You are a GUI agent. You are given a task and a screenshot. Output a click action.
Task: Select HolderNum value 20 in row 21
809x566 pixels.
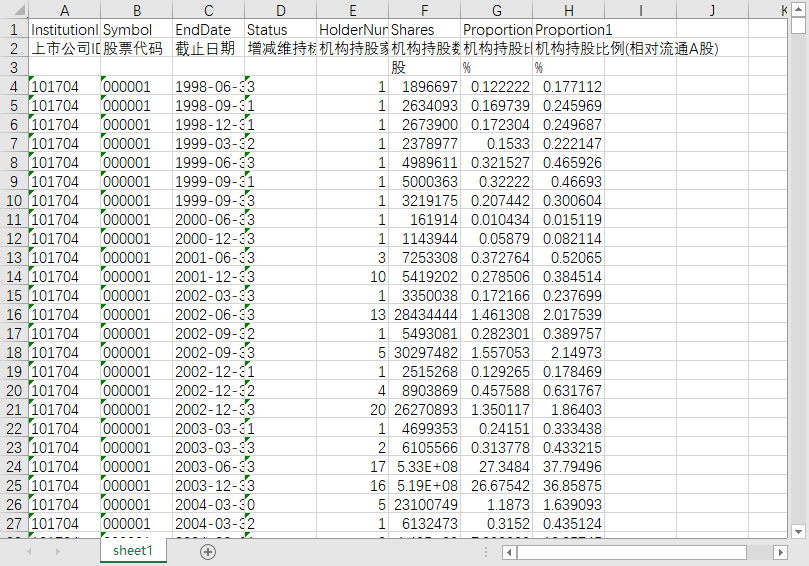point(352,410)
